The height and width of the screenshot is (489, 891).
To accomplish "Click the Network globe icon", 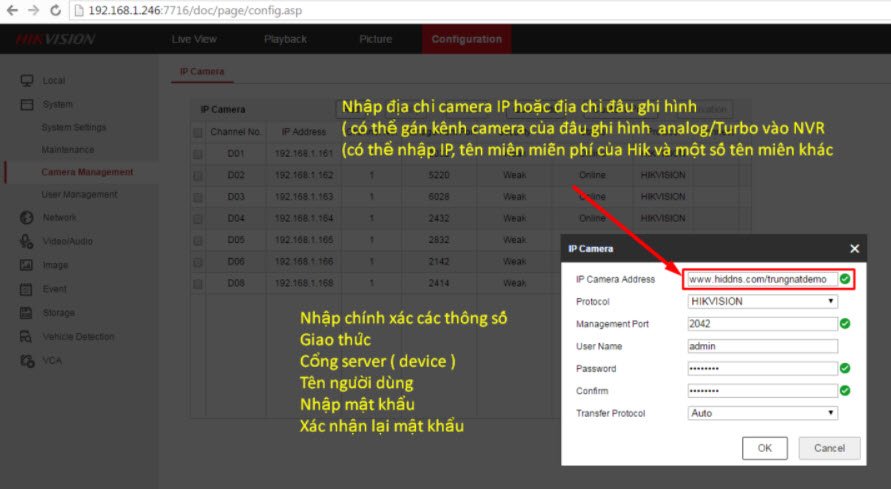I will (x=27, y=217).
